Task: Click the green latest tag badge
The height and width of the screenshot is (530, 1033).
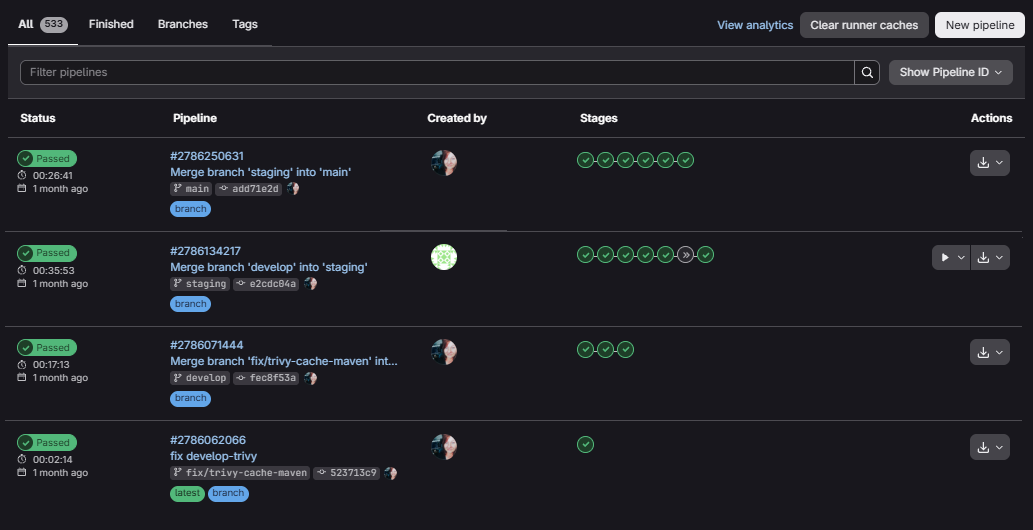Action: (x=187, y=493)
